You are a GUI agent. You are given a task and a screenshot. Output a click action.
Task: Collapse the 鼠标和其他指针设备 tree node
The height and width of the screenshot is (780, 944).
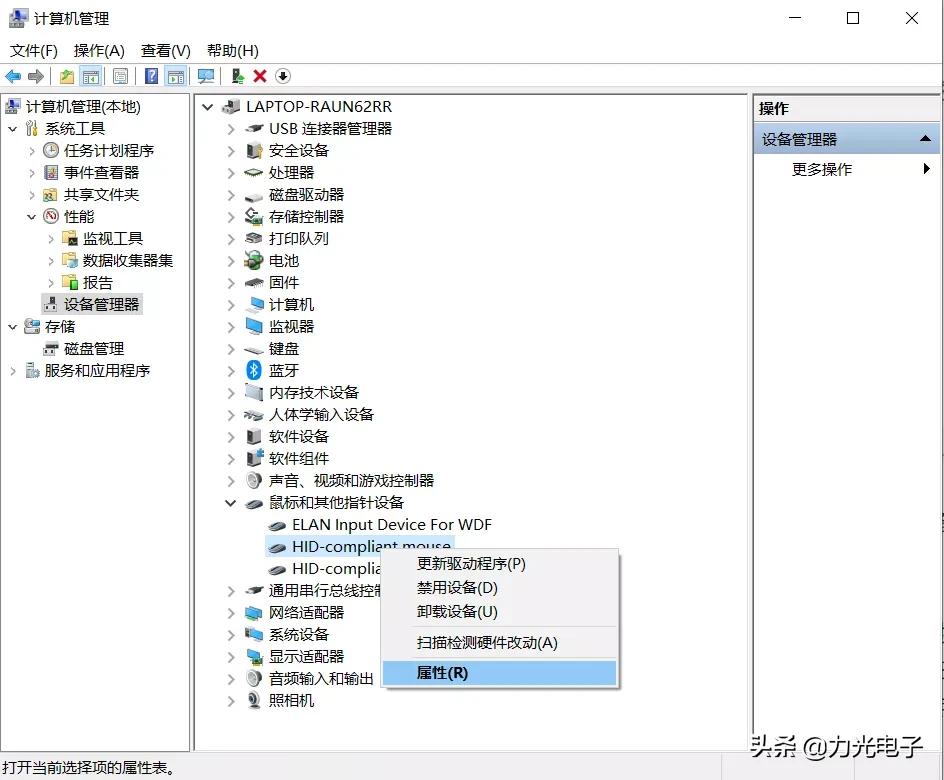[x=230, y=503]
